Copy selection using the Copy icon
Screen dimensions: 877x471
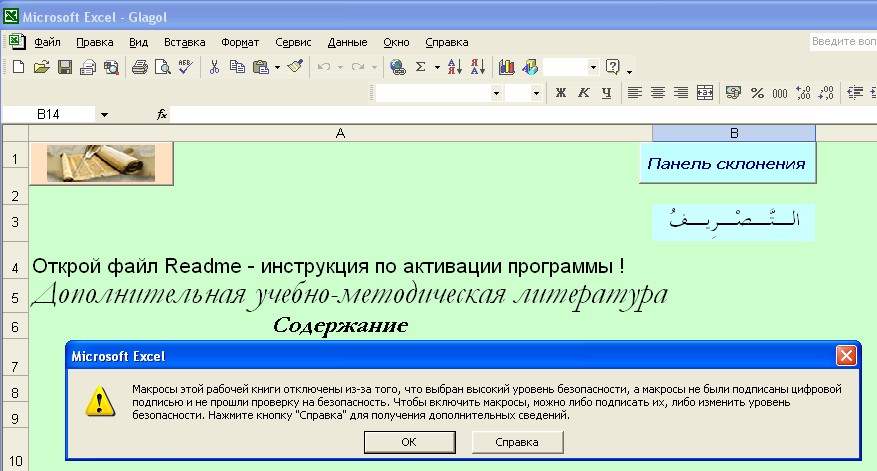(x=238, y=67)
